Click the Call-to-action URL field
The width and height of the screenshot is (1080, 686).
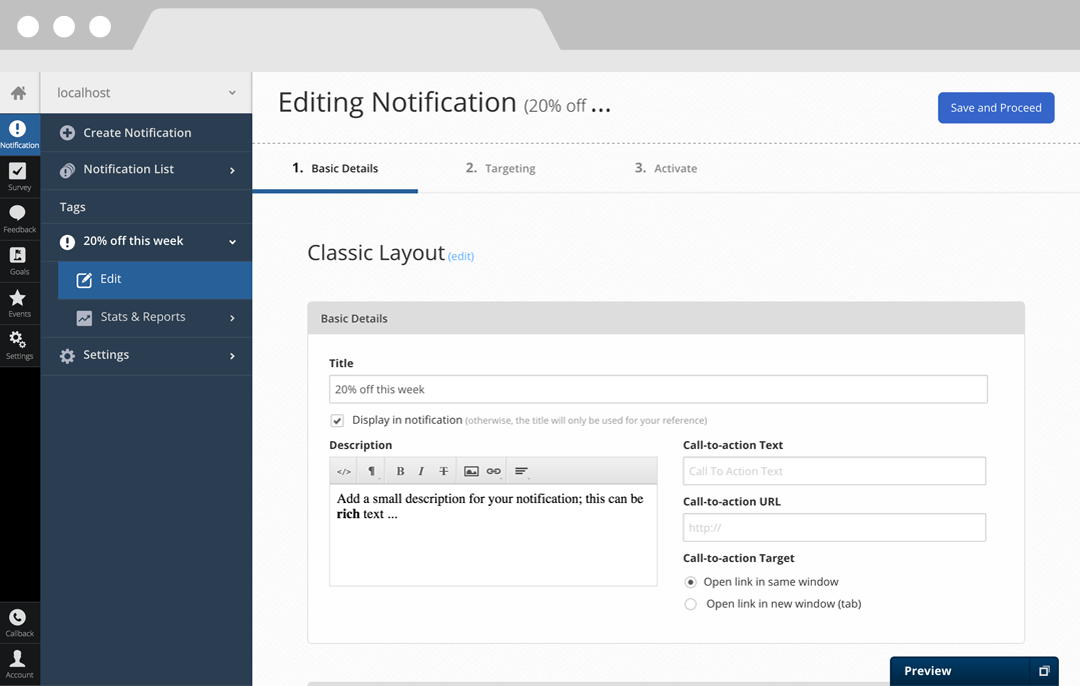click(x=834, y=528)
